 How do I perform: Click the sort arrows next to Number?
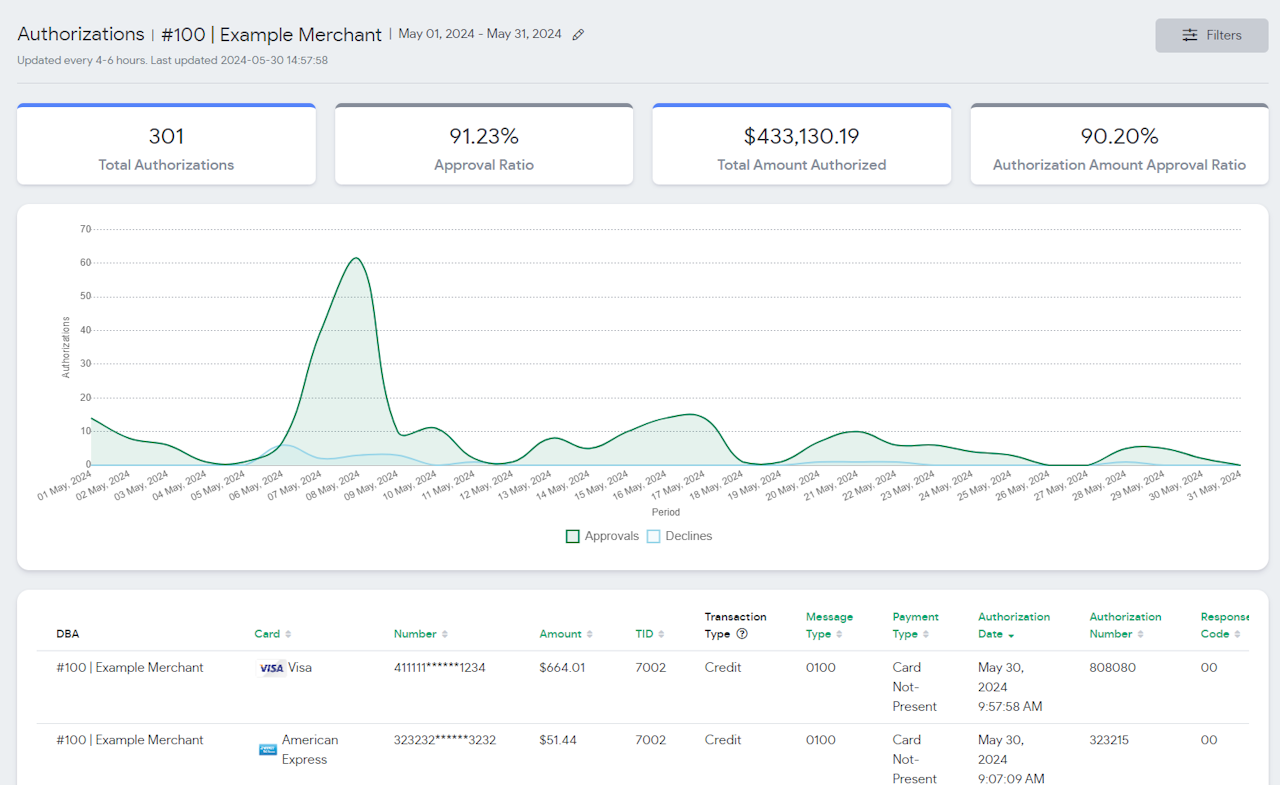coord(445,634)
